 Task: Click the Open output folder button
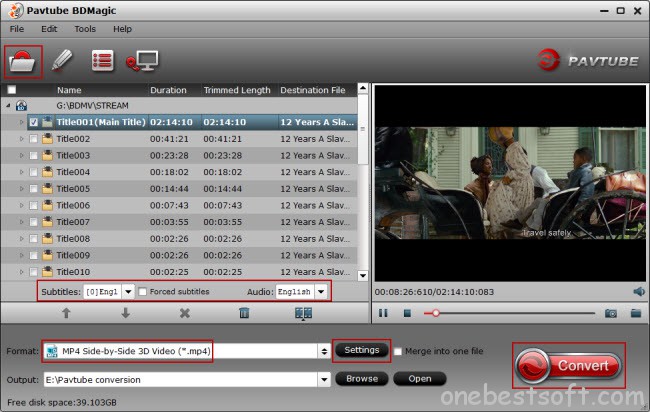[420, 379]
